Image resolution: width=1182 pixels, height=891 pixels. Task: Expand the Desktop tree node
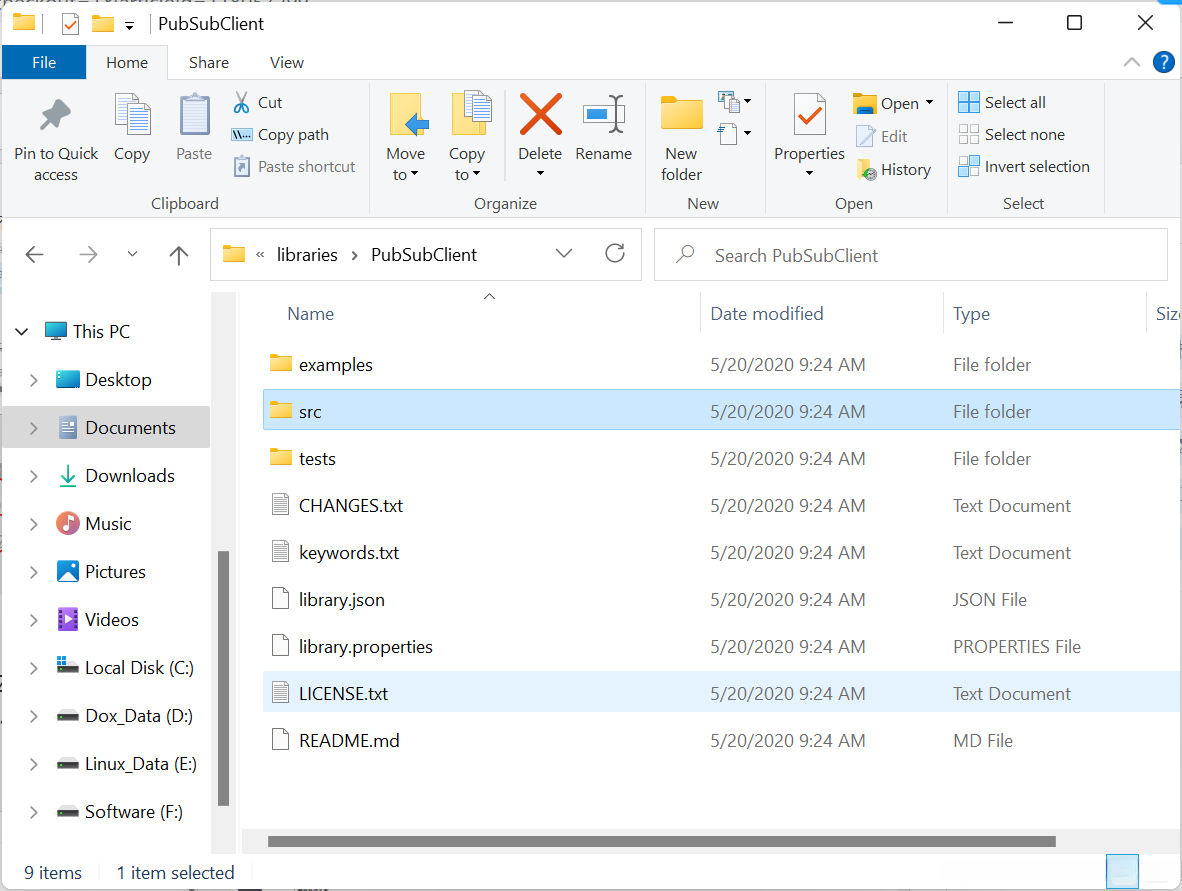33,380
